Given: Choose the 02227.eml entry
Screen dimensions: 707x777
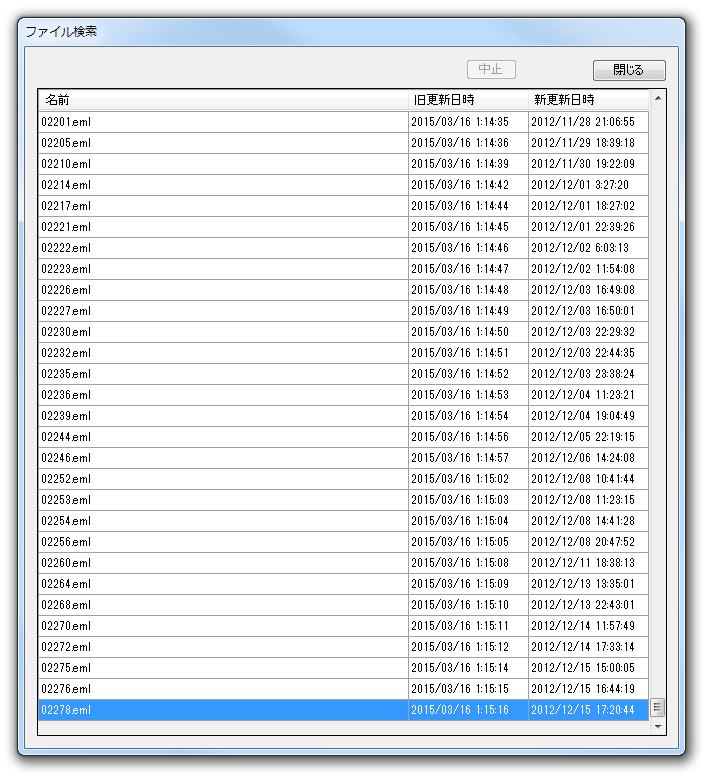Looking at the screenshot, I should [x=343, y=311].
